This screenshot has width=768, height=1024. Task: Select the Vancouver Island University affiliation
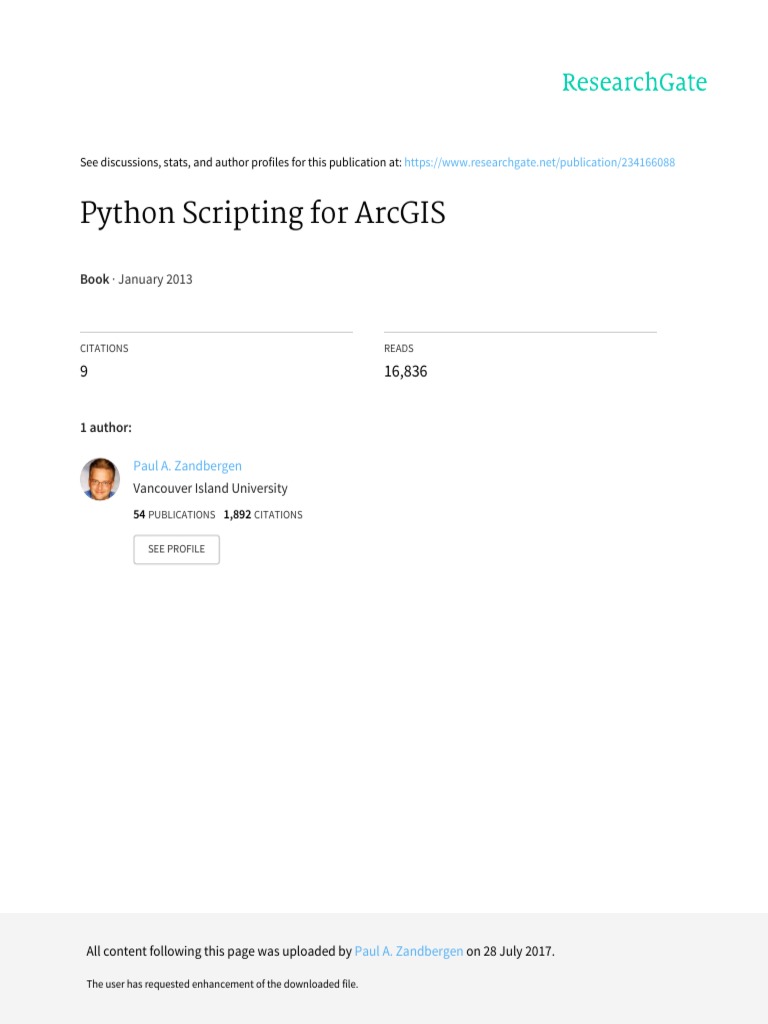tap(210, 489)
